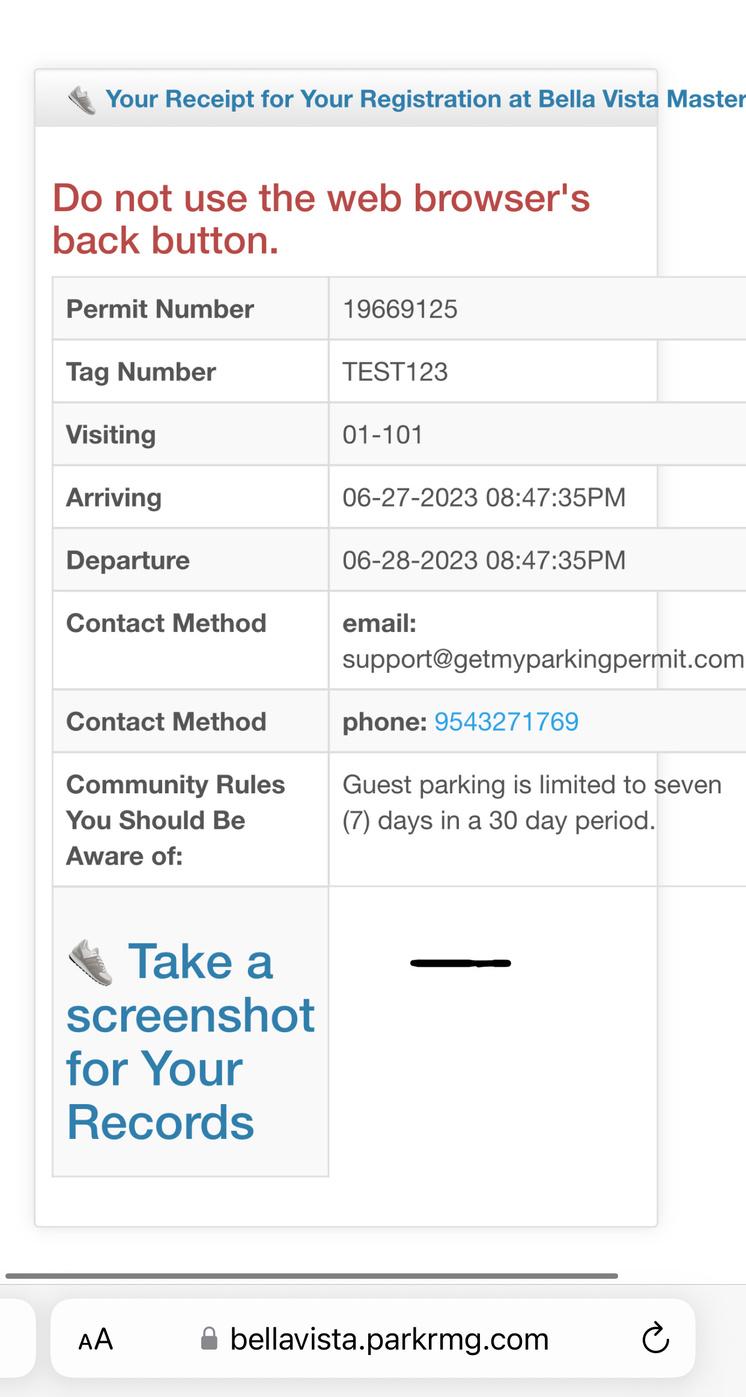Click the red back button warning text
Image resolution: width=746 pixels, height=1397 pixels.
pyautogui.click(x=321, y=219)
